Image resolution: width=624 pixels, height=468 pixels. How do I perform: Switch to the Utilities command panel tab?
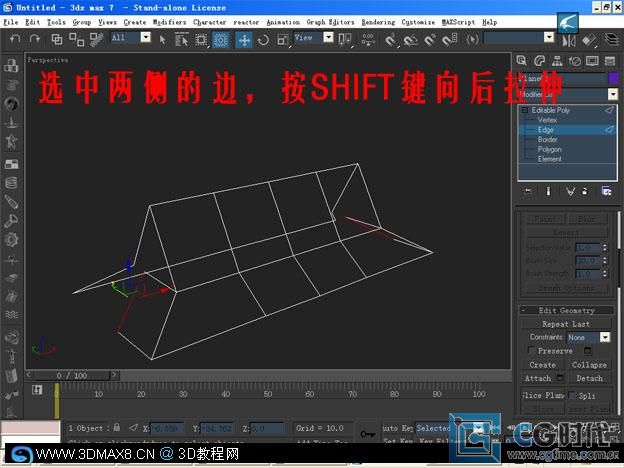click(x=610, y=61)
